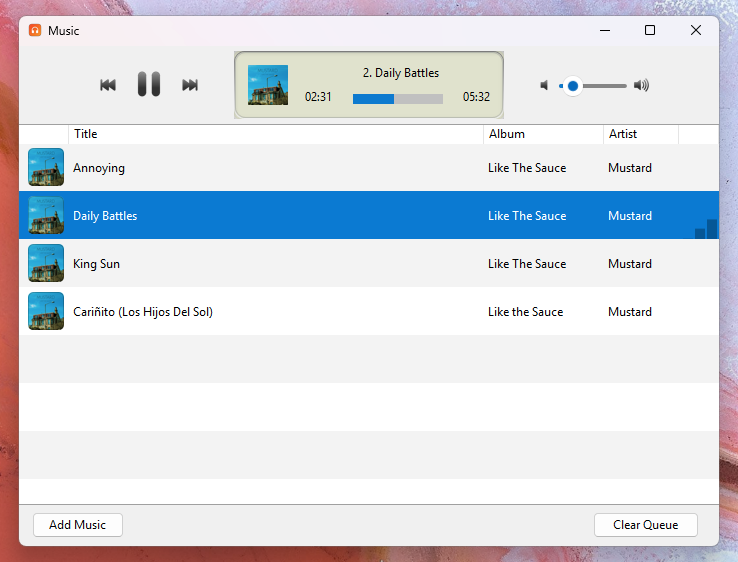Close the Music window
738x562 pixels.
pos(696,31)
